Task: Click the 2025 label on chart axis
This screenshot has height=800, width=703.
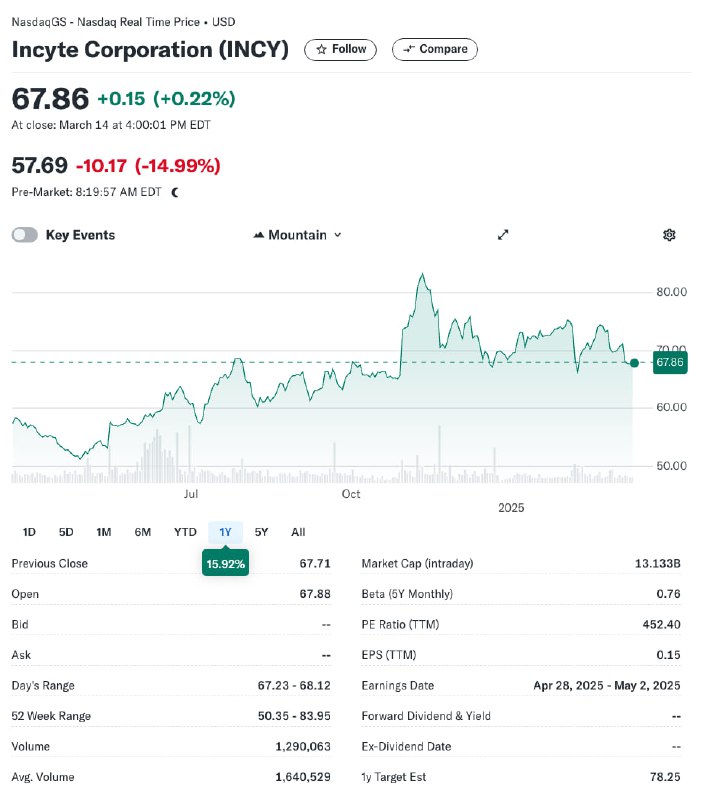Action: 511,508
